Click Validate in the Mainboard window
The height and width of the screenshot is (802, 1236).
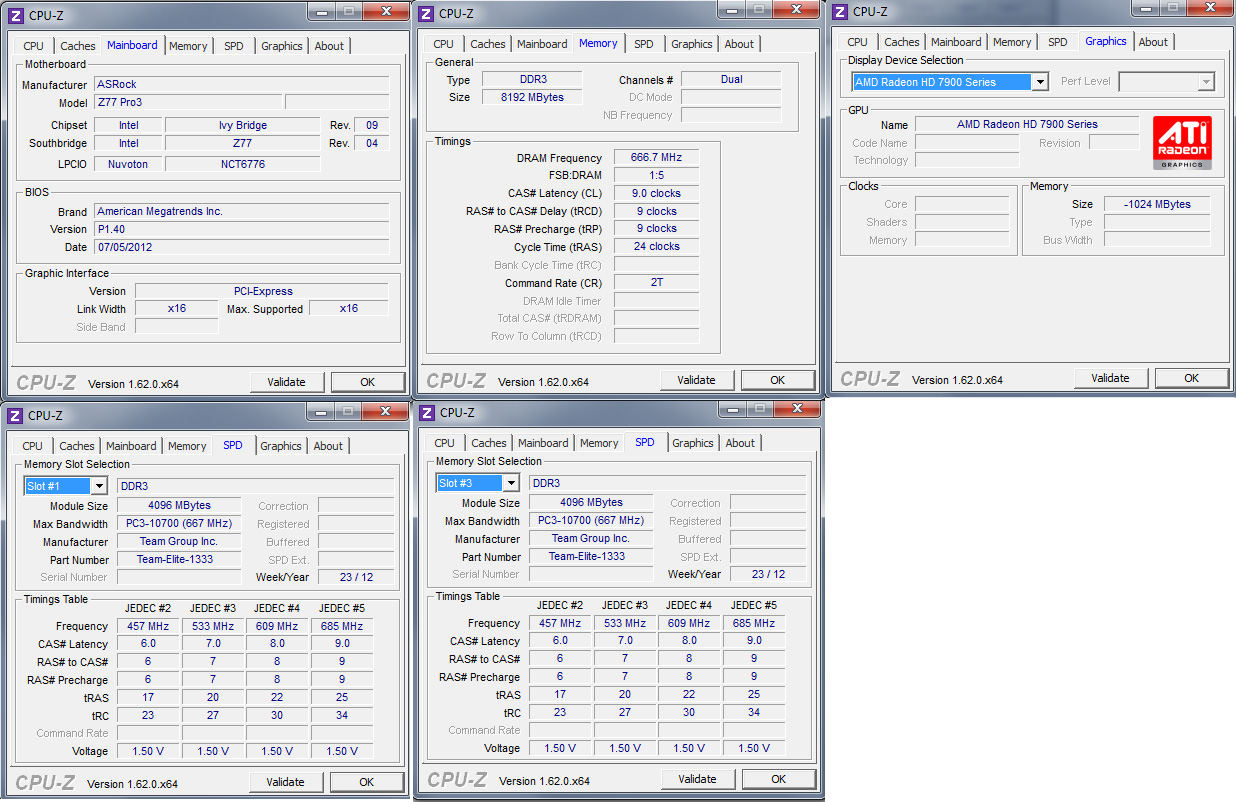pos(286,382)
